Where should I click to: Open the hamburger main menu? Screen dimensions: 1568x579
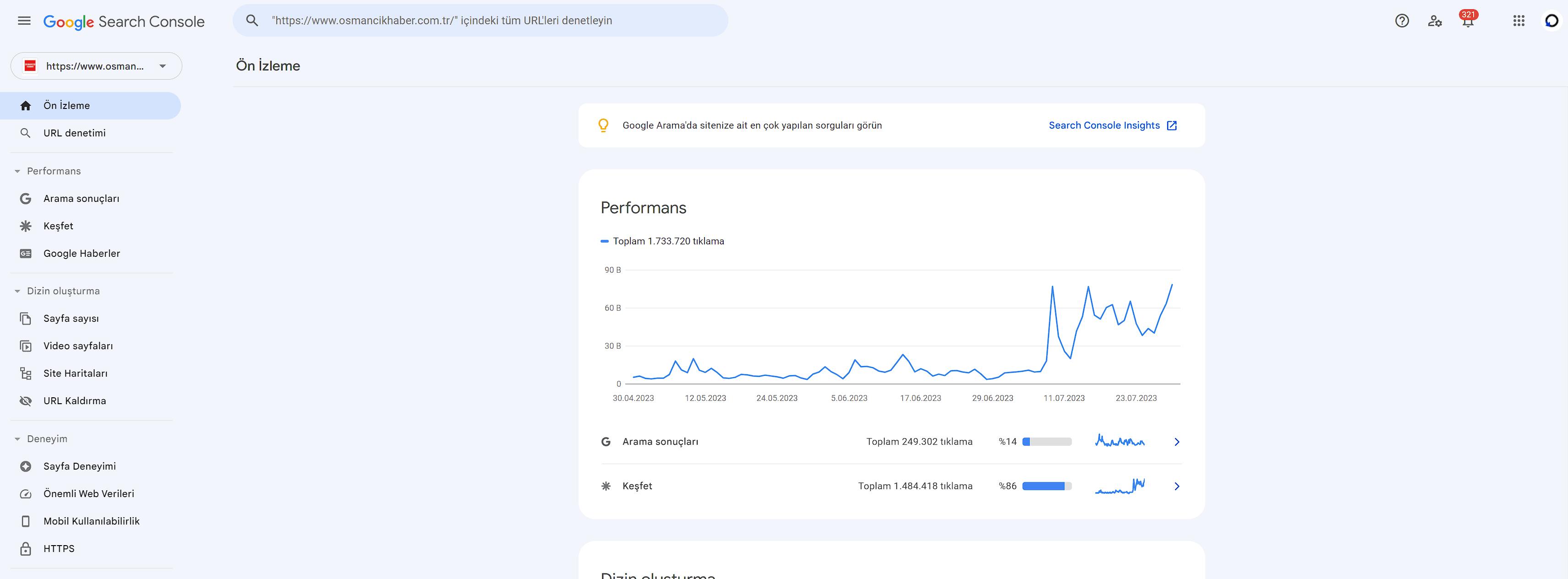(24, 21)
